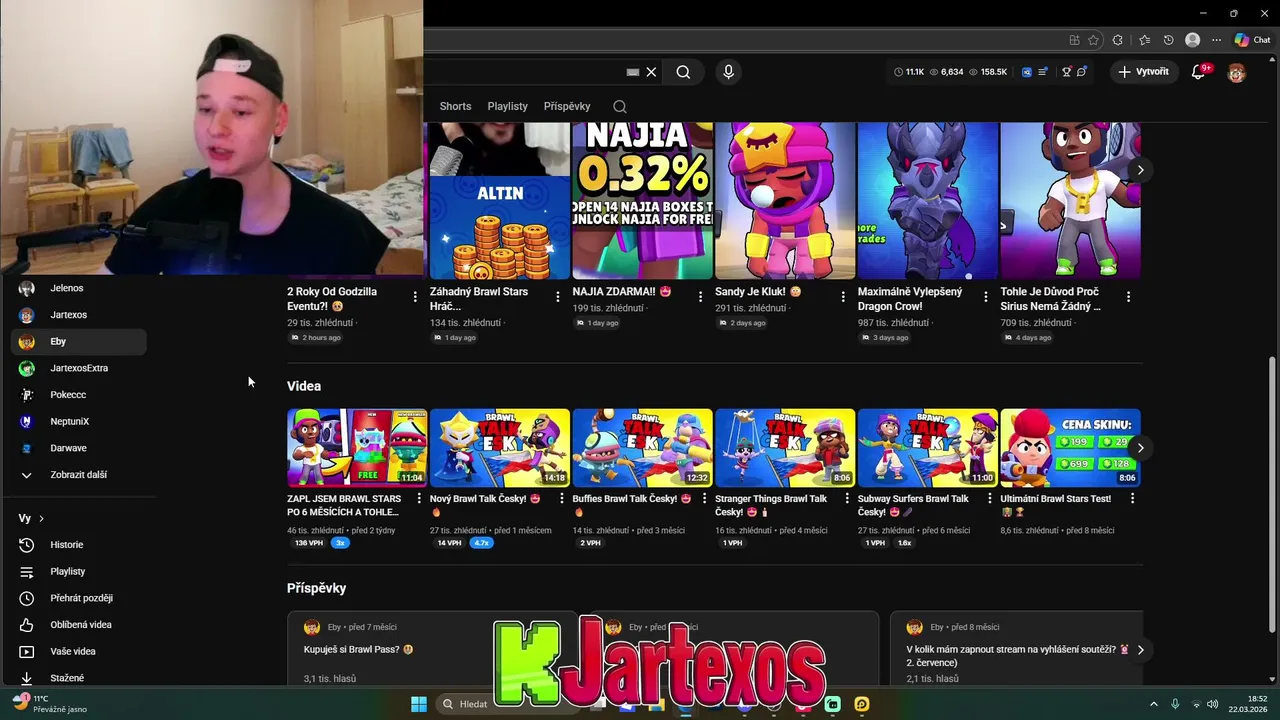Open browser settings ellipsis menu
Viewport: 1280px width, 720px height.
(x=1216, y=40)
